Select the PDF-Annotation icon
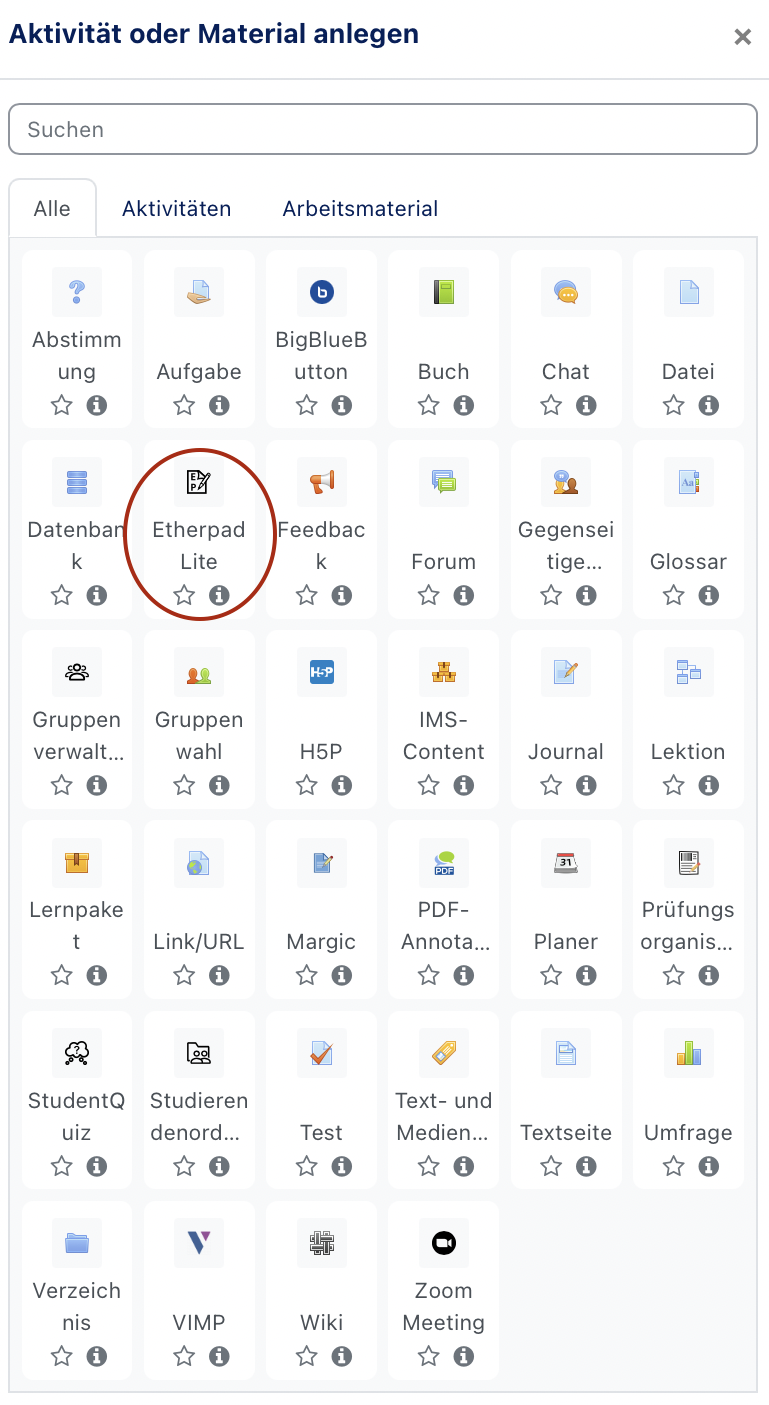This screenshot has height=1405, width=769. click(x=443, y=862)
